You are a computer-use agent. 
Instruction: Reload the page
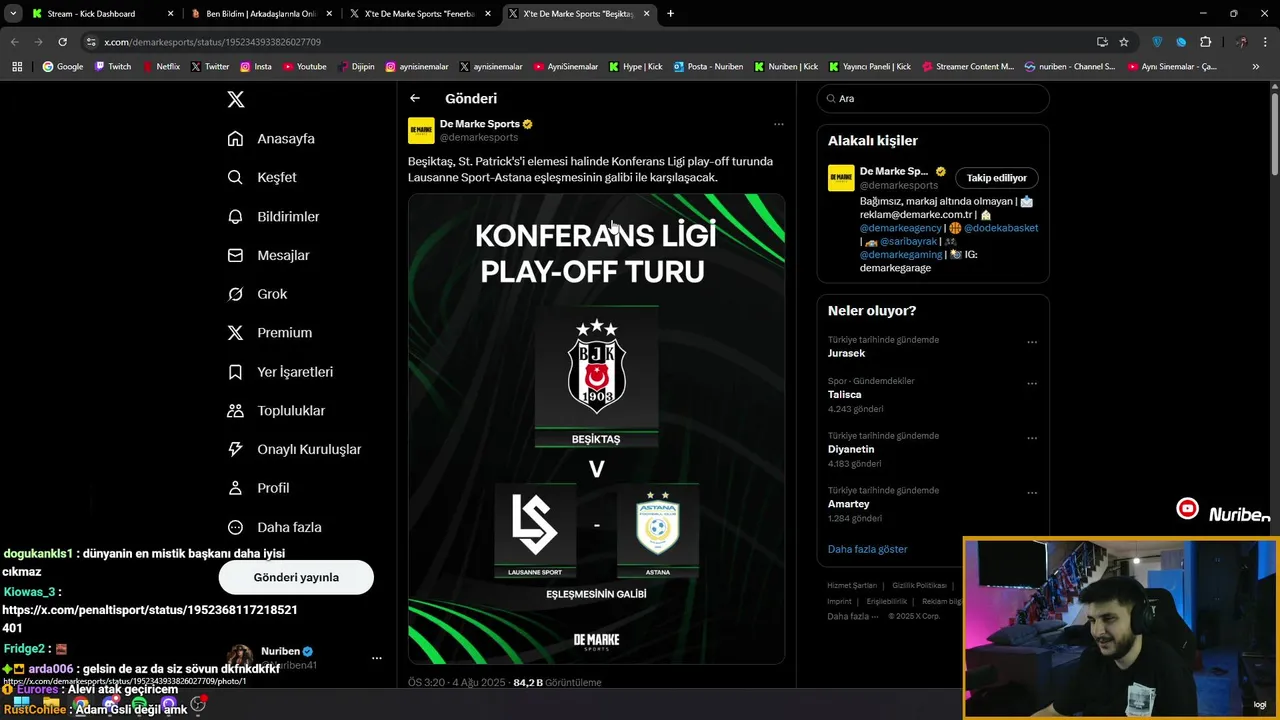click(62, 42)
